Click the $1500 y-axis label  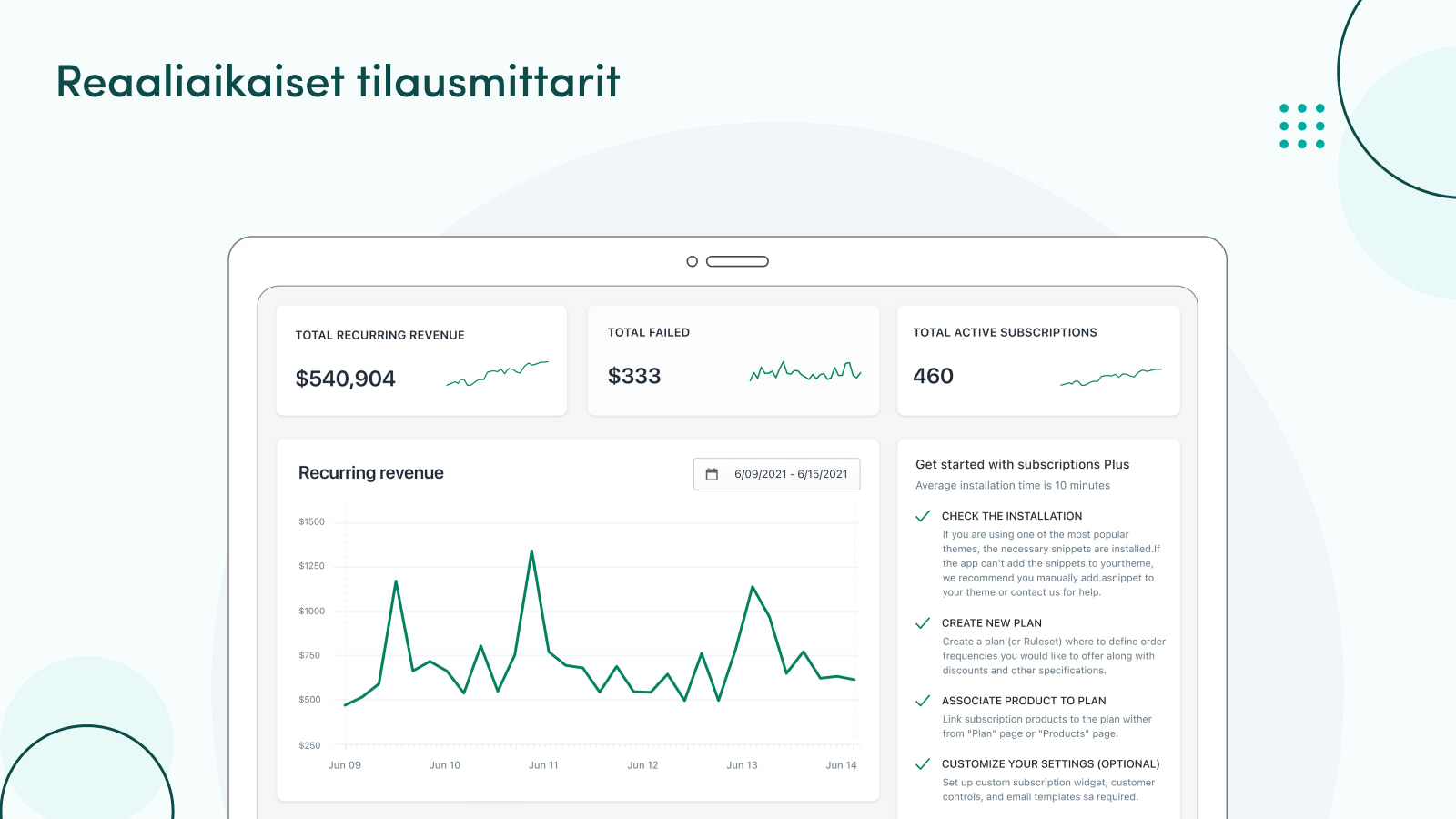pos(311,522)
